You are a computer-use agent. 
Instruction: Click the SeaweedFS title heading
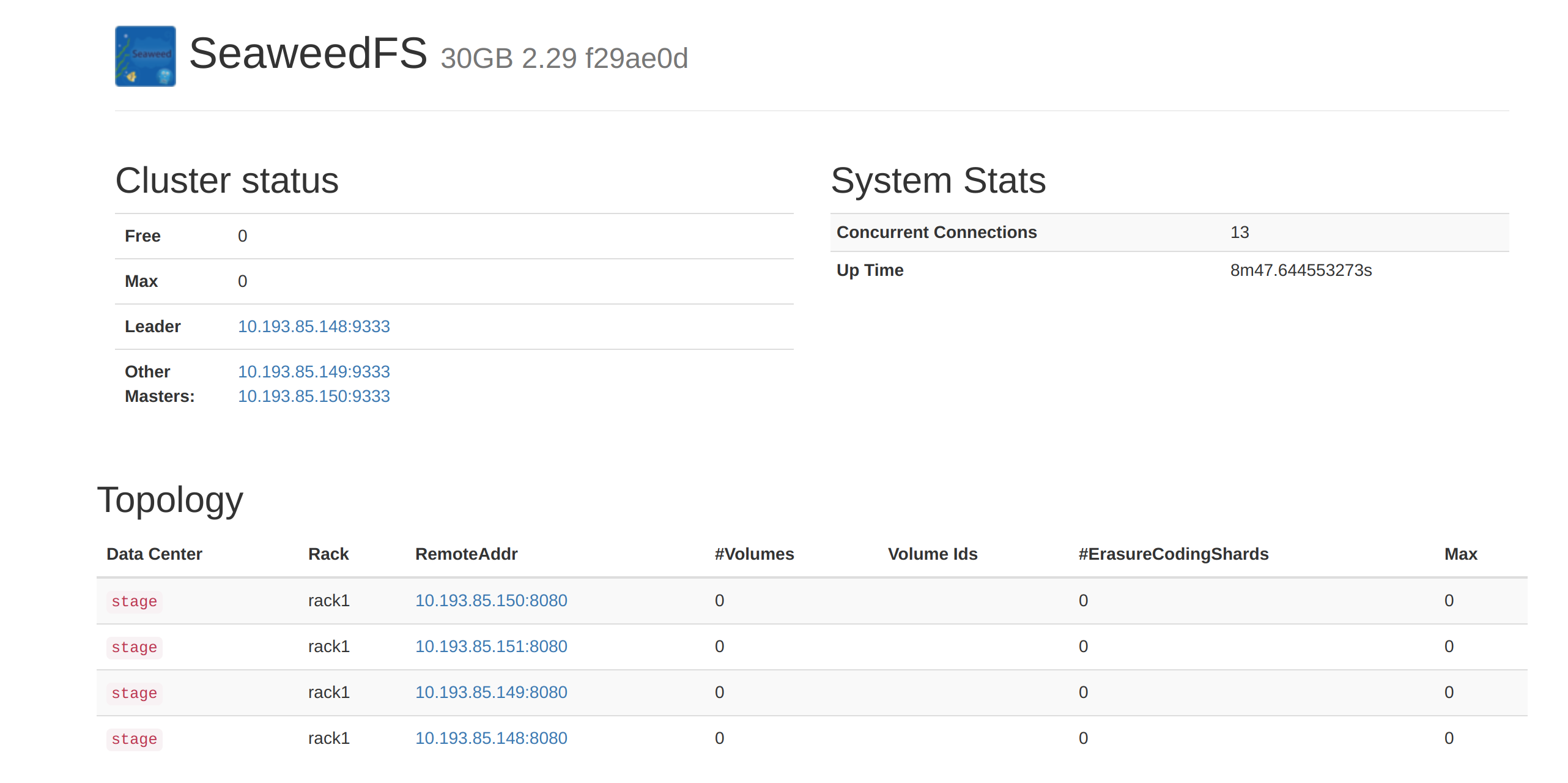coord(308,54)
